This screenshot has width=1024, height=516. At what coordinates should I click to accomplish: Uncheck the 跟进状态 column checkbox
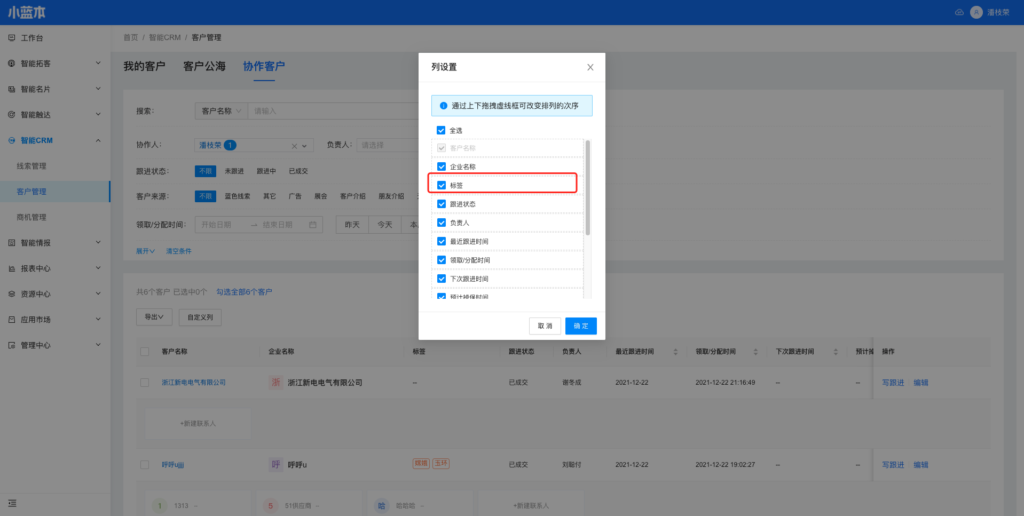[441, 204]
